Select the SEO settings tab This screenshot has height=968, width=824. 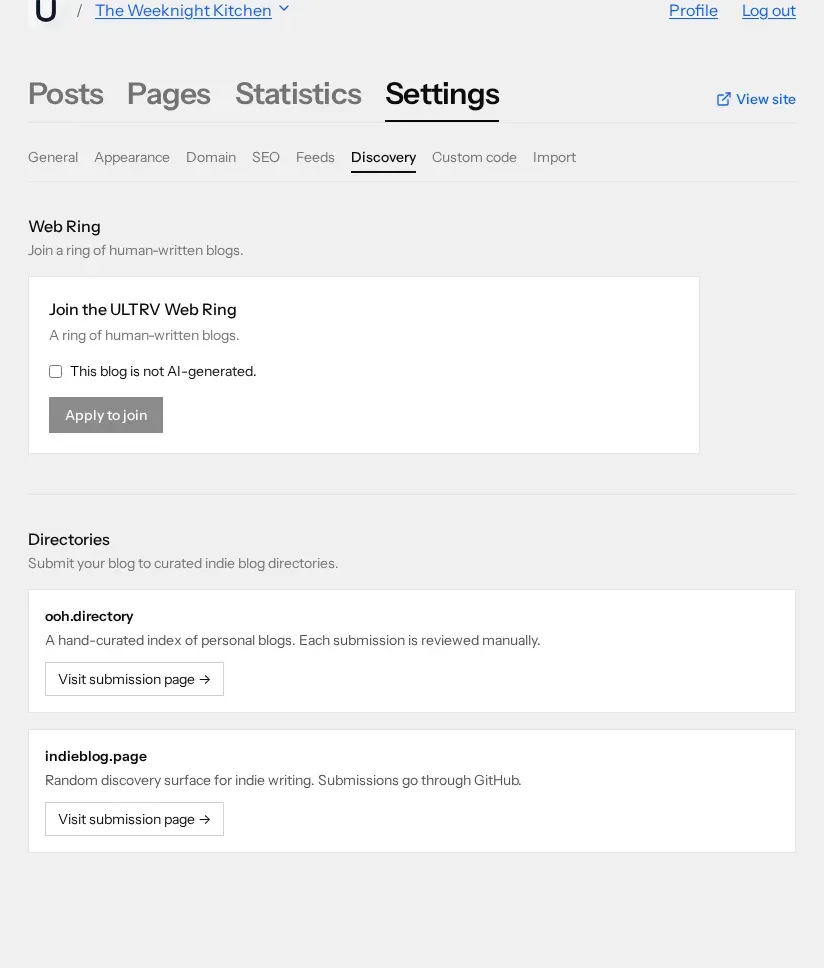point(266,157)
